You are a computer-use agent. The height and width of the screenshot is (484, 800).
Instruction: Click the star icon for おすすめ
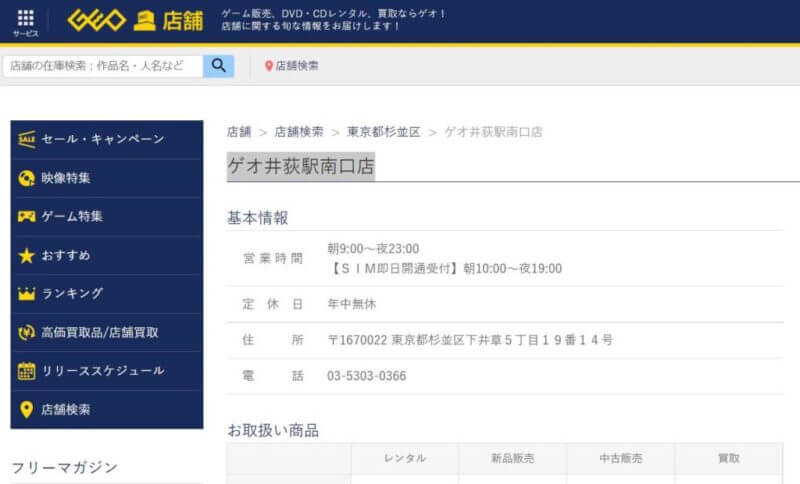(x=27, y=255)
